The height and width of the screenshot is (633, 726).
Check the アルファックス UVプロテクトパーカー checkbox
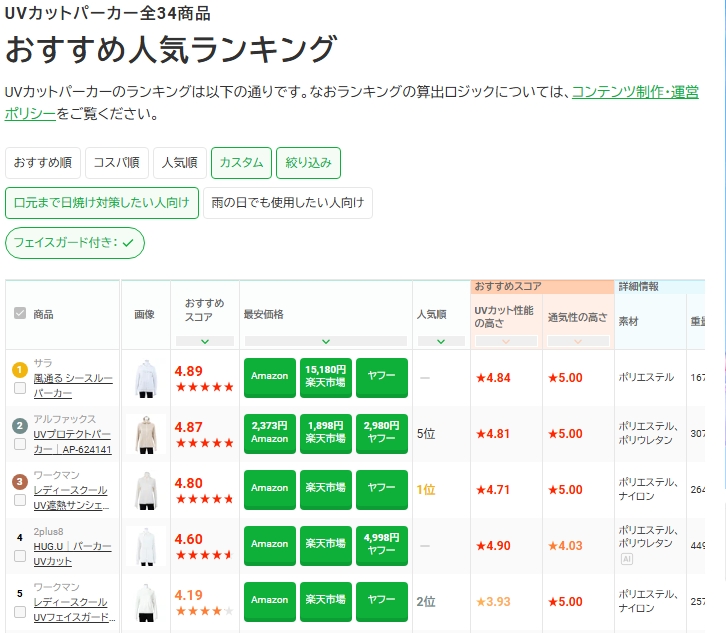coord(20,444)
